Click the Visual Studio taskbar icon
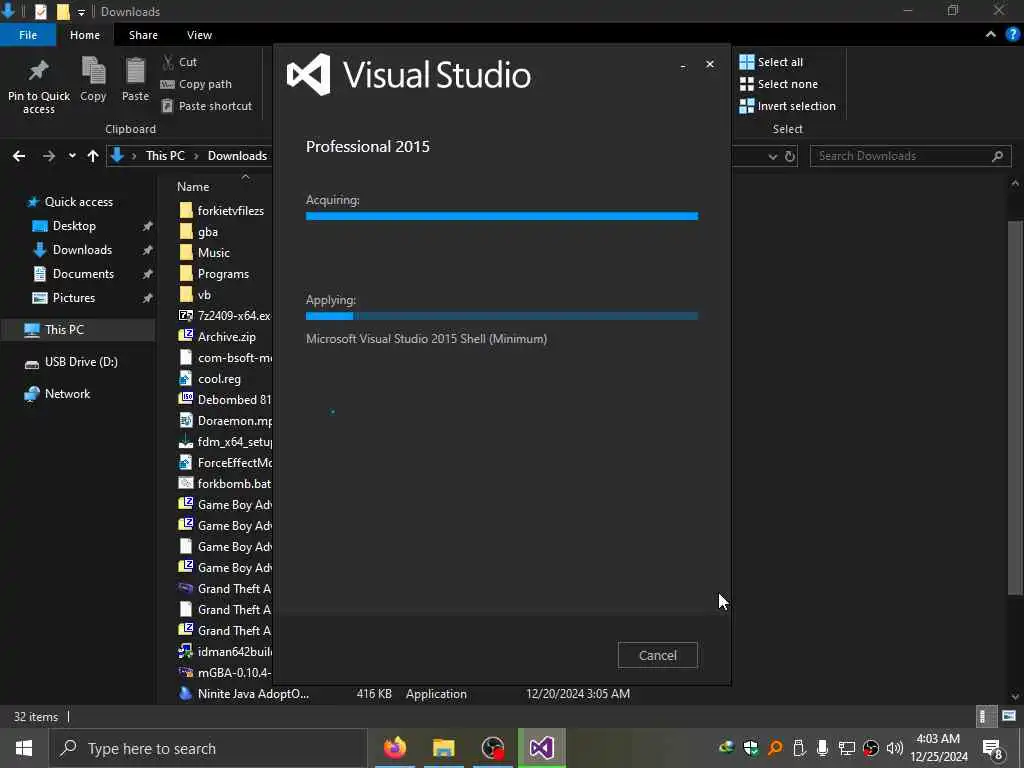 tap(542, 748)
